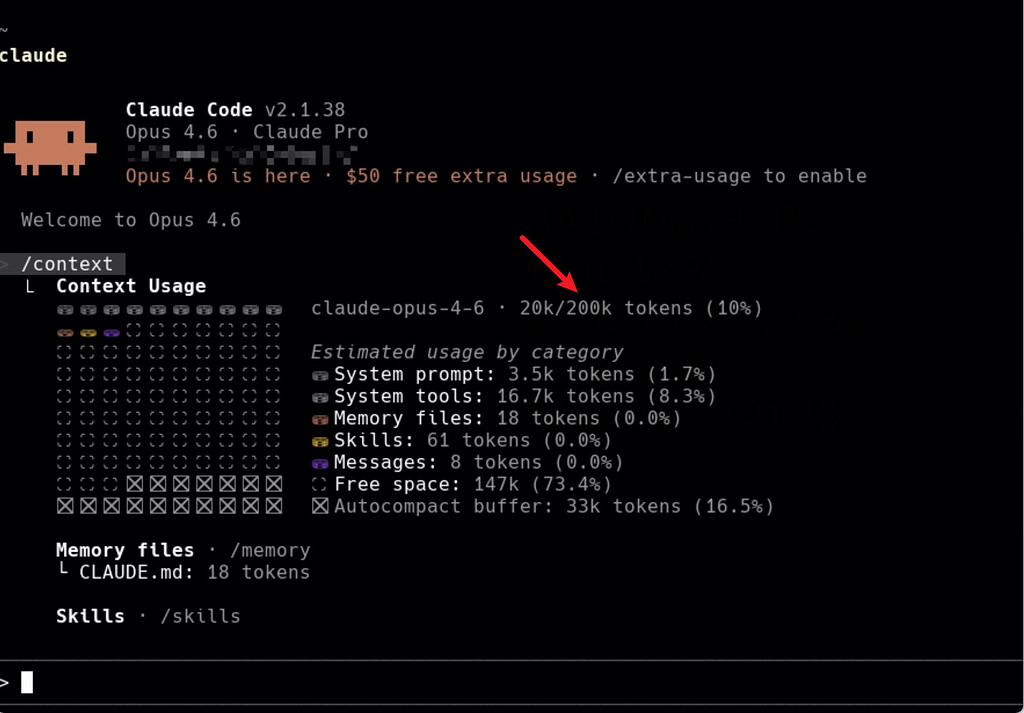1024x713 pixels.
Task: Click the '/skills' command next to Skills
Action: [x=200, y=617]
